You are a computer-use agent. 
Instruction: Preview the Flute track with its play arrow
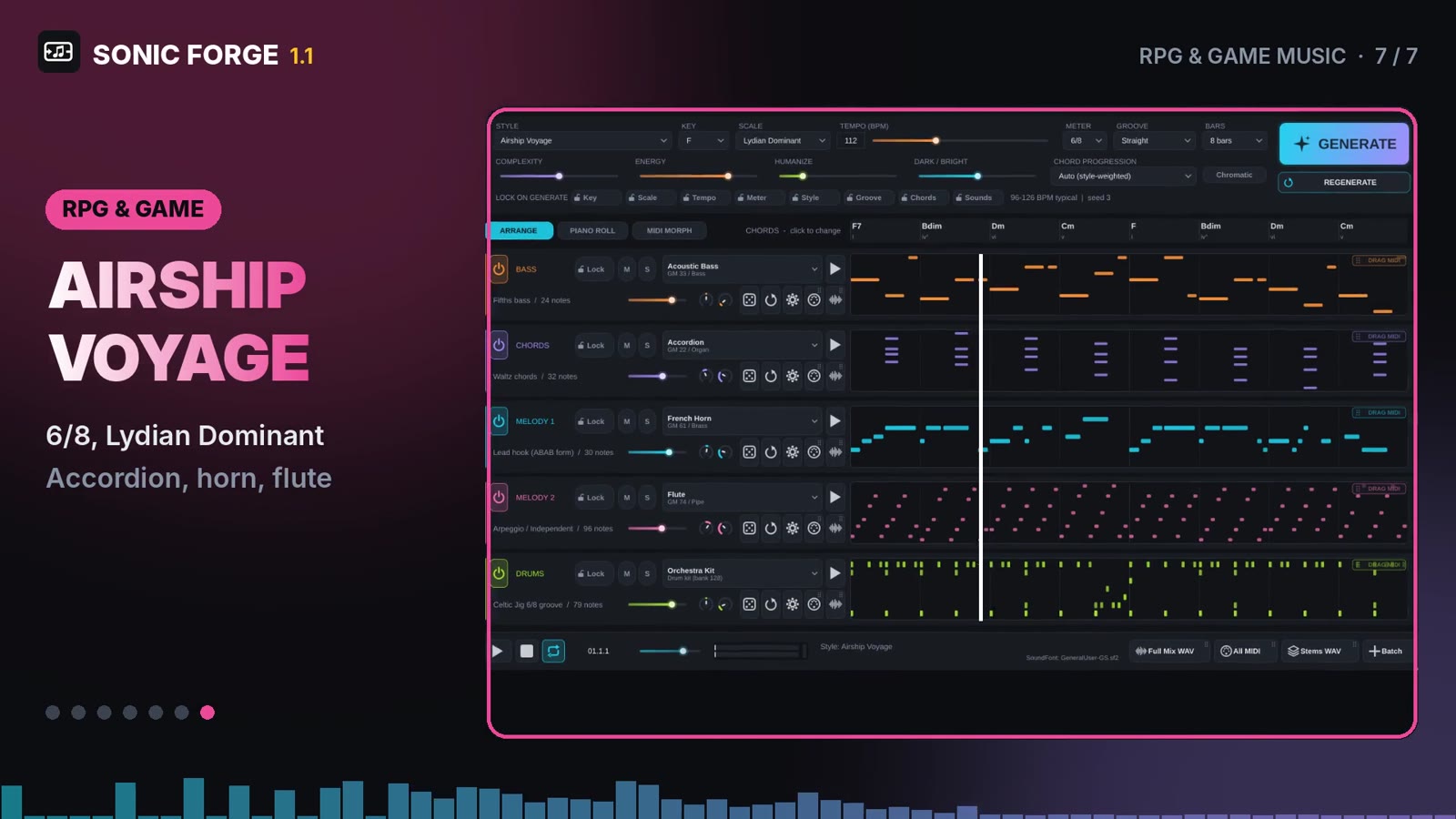coord(834,497)
